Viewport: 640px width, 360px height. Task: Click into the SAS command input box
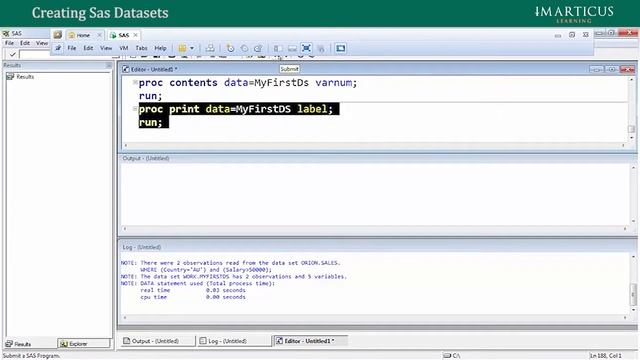35,54
